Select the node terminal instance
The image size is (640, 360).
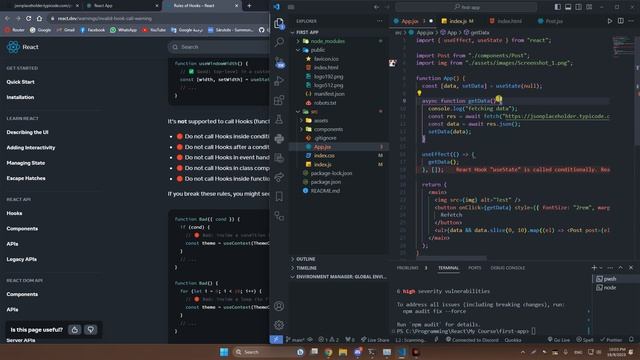coord(610,287)
